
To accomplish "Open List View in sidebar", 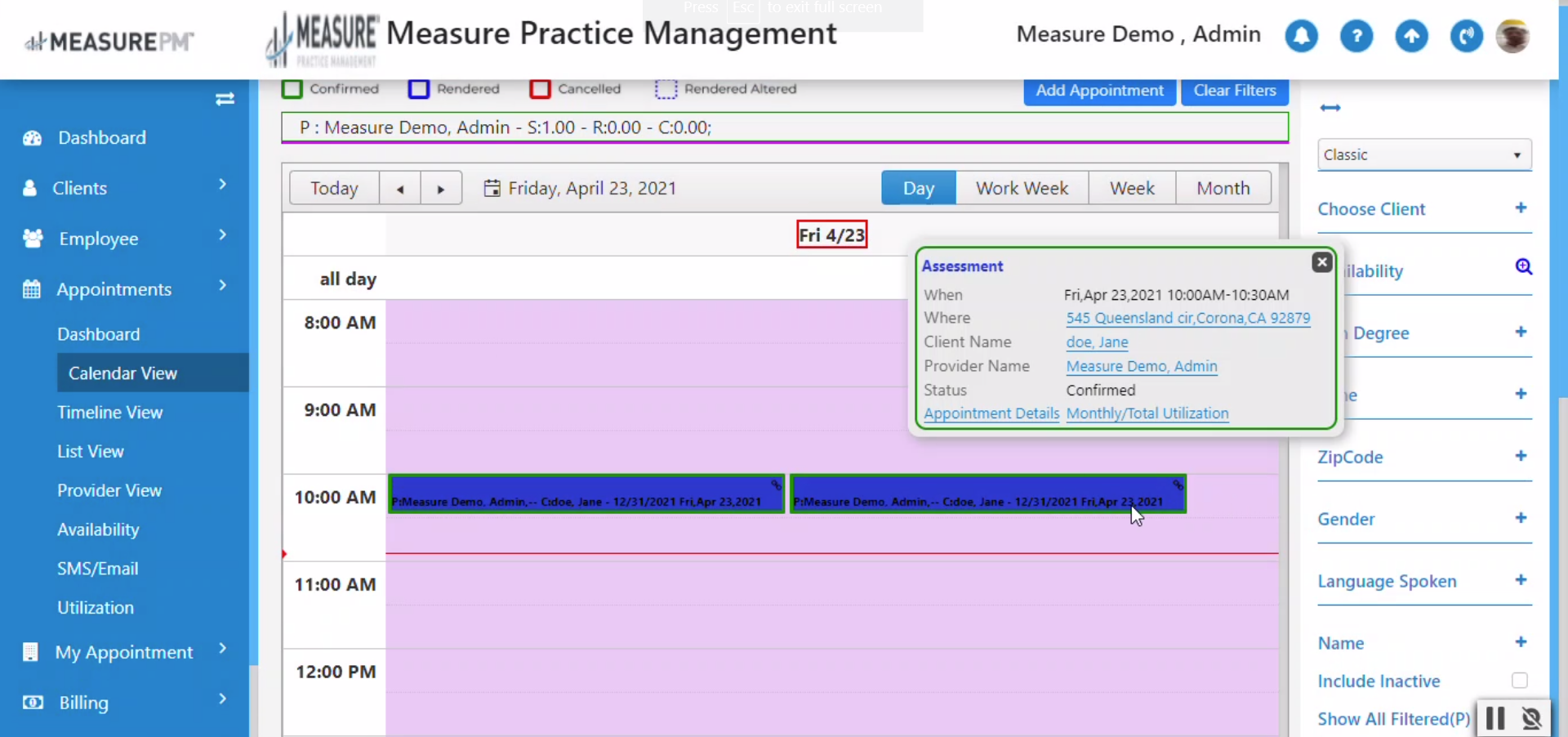I will pyautogui.click(x=91, y=452).
